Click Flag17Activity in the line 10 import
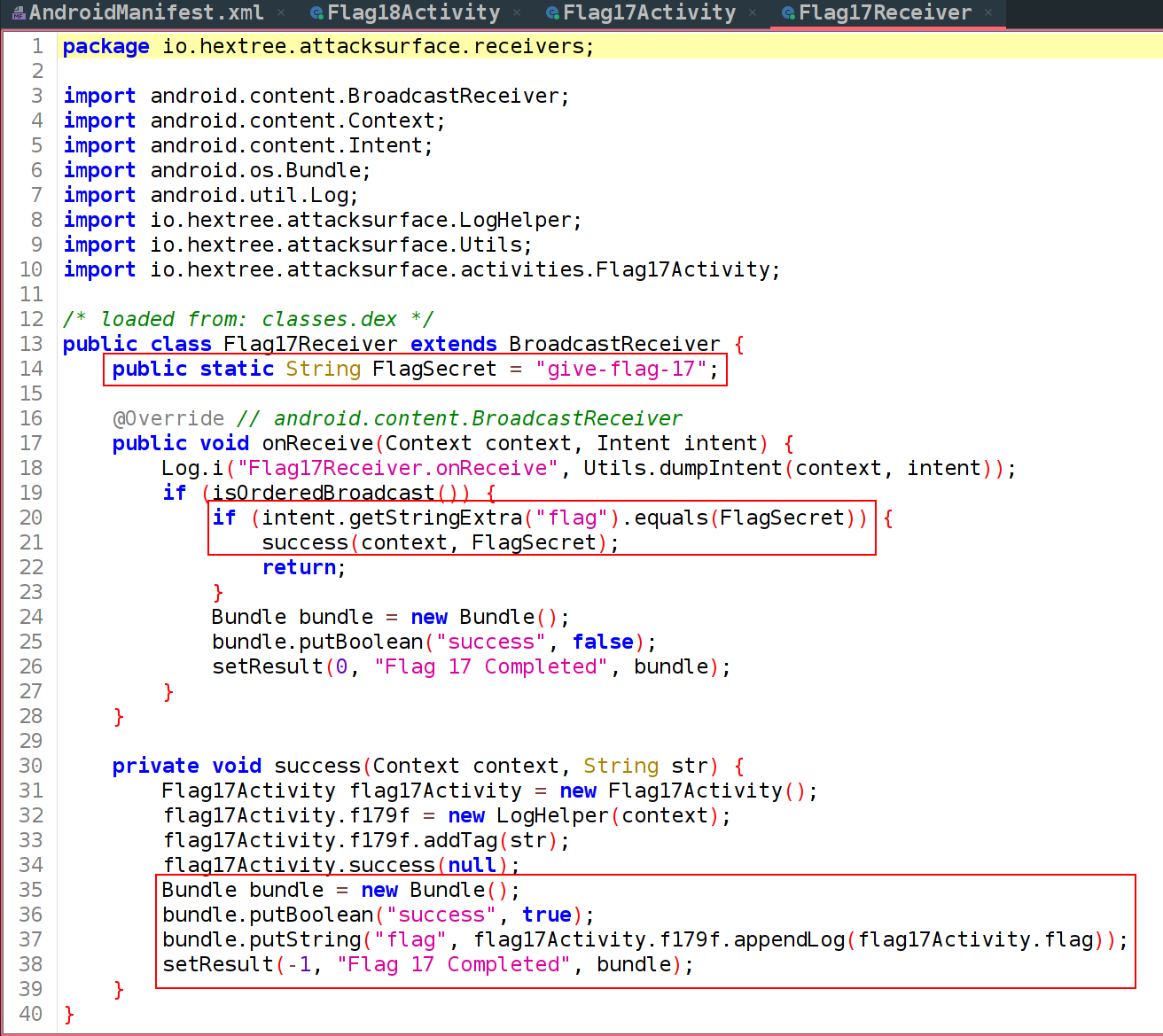Viewport: 1163px width, 1036px height. pos(683,269)
